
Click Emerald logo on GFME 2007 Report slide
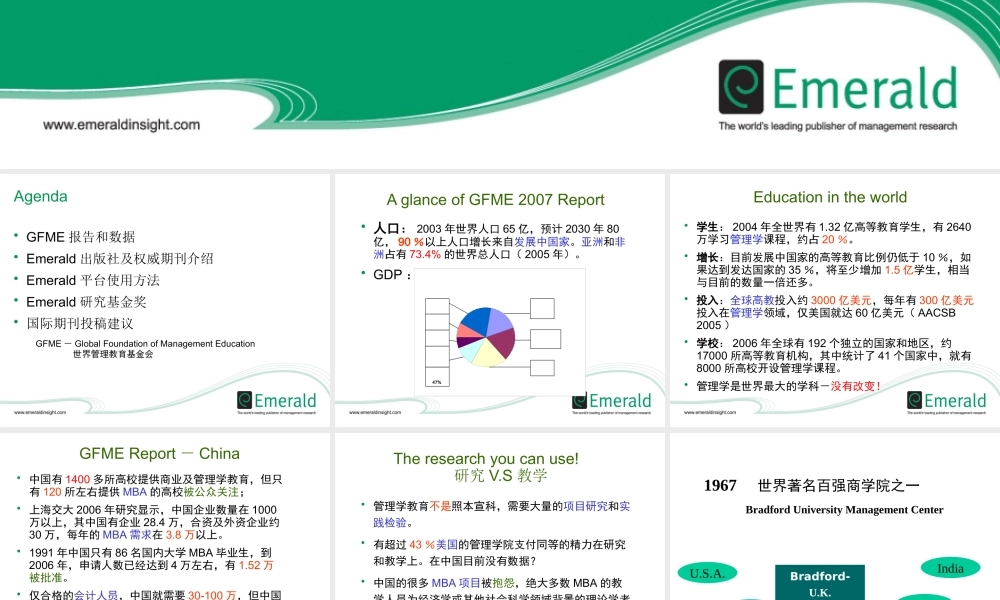click(612, 401)
